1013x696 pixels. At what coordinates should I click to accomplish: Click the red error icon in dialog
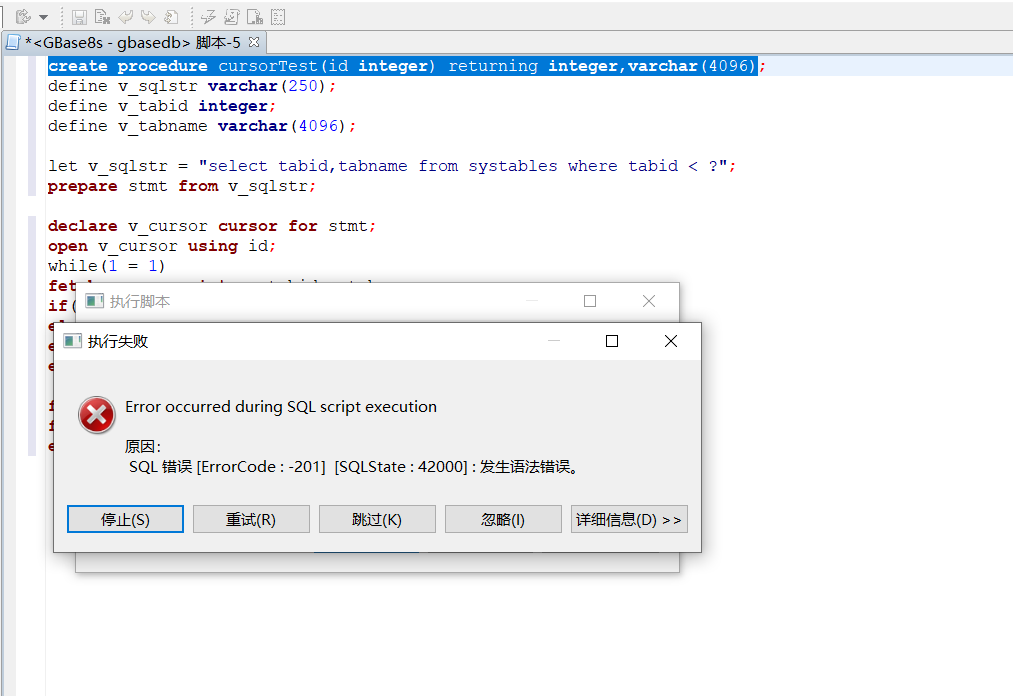(x=97, y=415)
